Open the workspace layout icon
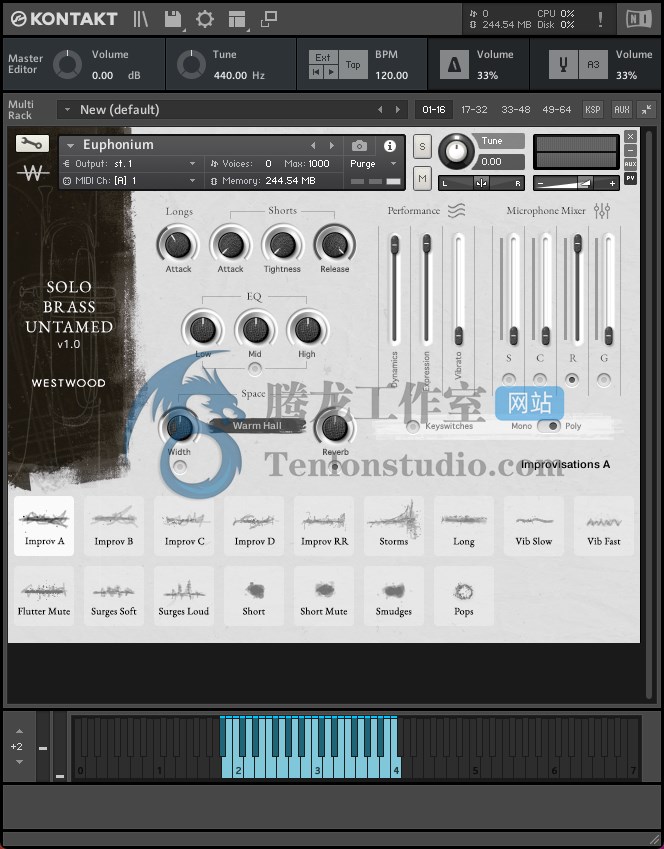The width and height of the screenshot is (664, 849). click(x=237, y=19)
